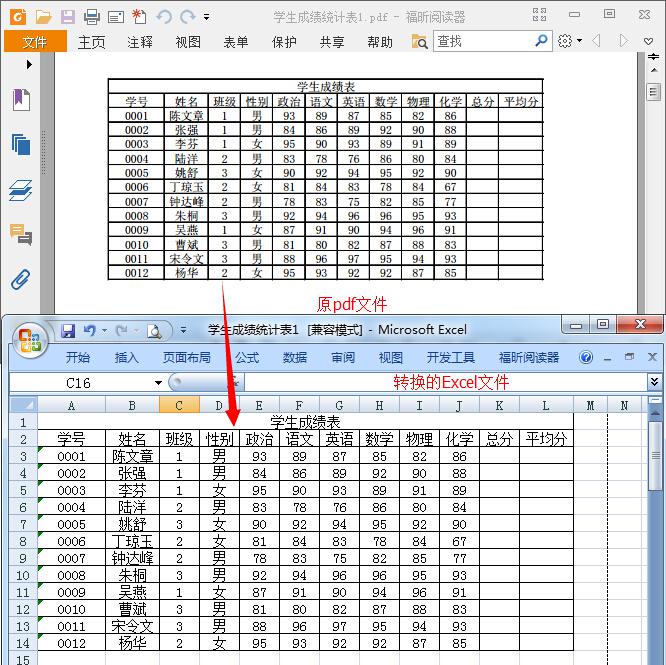Click the Foxit new document star icon
The width and height of the screenshot is (666, 665).
coord(140,17)
